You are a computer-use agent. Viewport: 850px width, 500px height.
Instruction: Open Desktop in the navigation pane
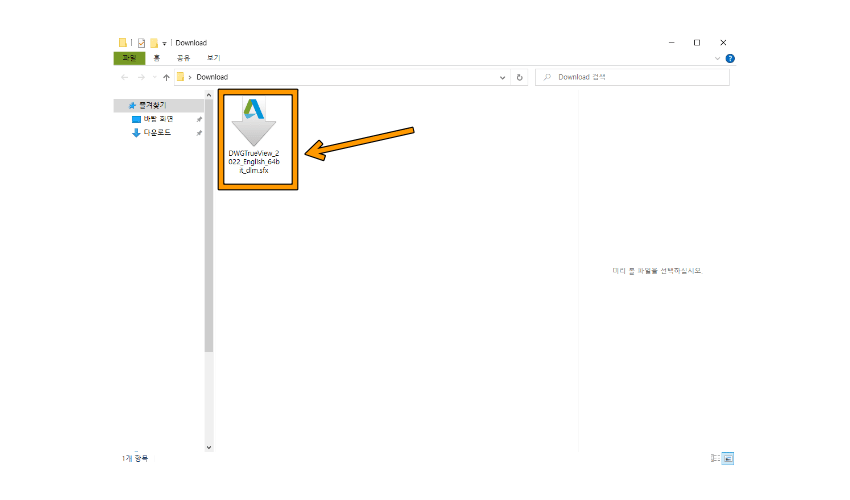click(x=158, y=119)
